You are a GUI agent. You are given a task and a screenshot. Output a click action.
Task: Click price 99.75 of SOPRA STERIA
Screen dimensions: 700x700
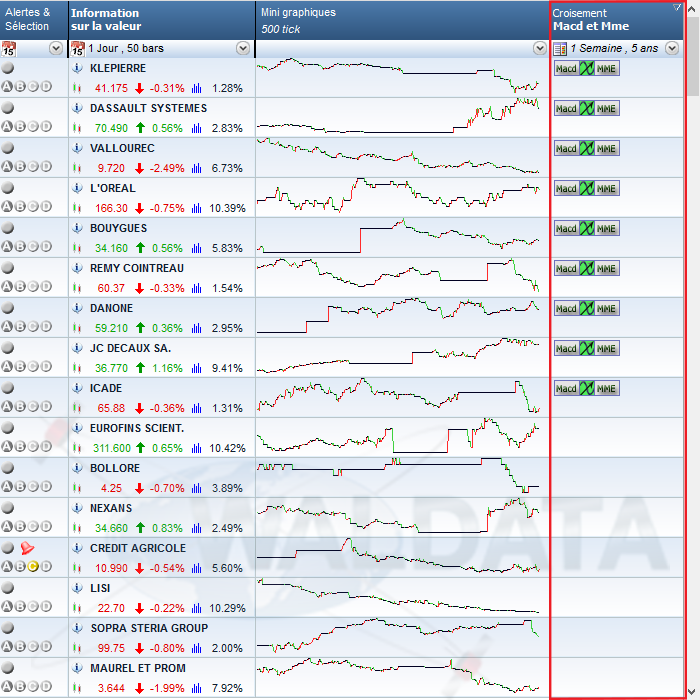point(111,648)
